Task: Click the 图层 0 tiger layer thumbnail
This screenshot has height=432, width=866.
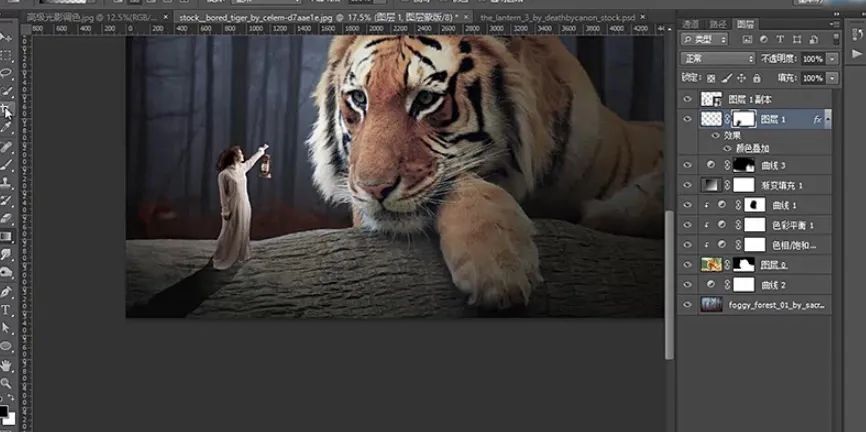Action: (712, 265)
